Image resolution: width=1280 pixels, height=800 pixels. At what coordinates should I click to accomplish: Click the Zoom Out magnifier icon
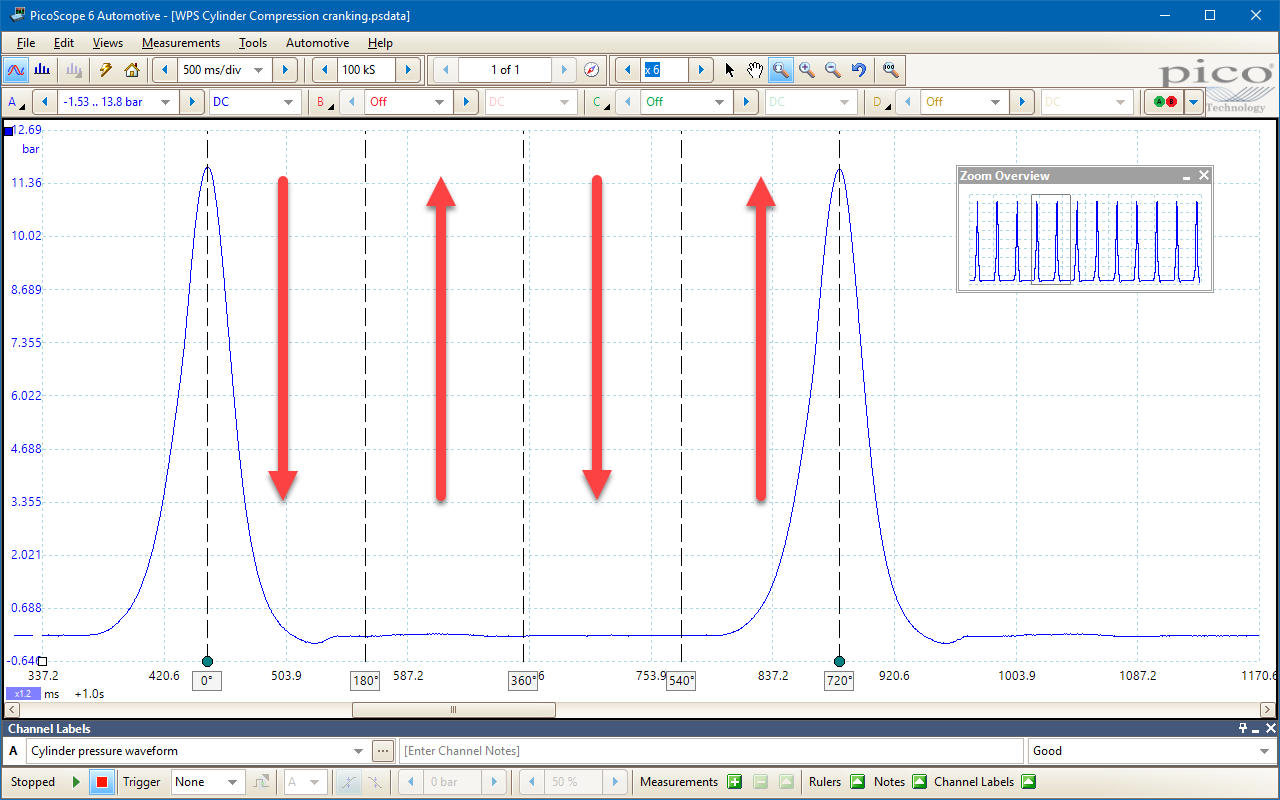coord(832,70)
